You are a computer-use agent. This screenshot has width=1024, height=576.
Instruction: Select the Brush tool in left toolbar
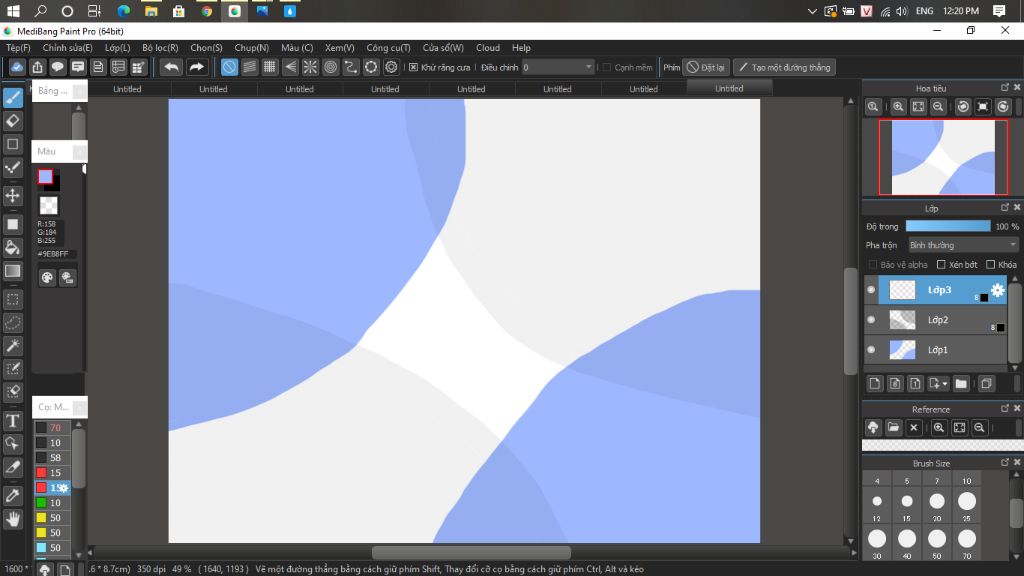coord(13,98)
